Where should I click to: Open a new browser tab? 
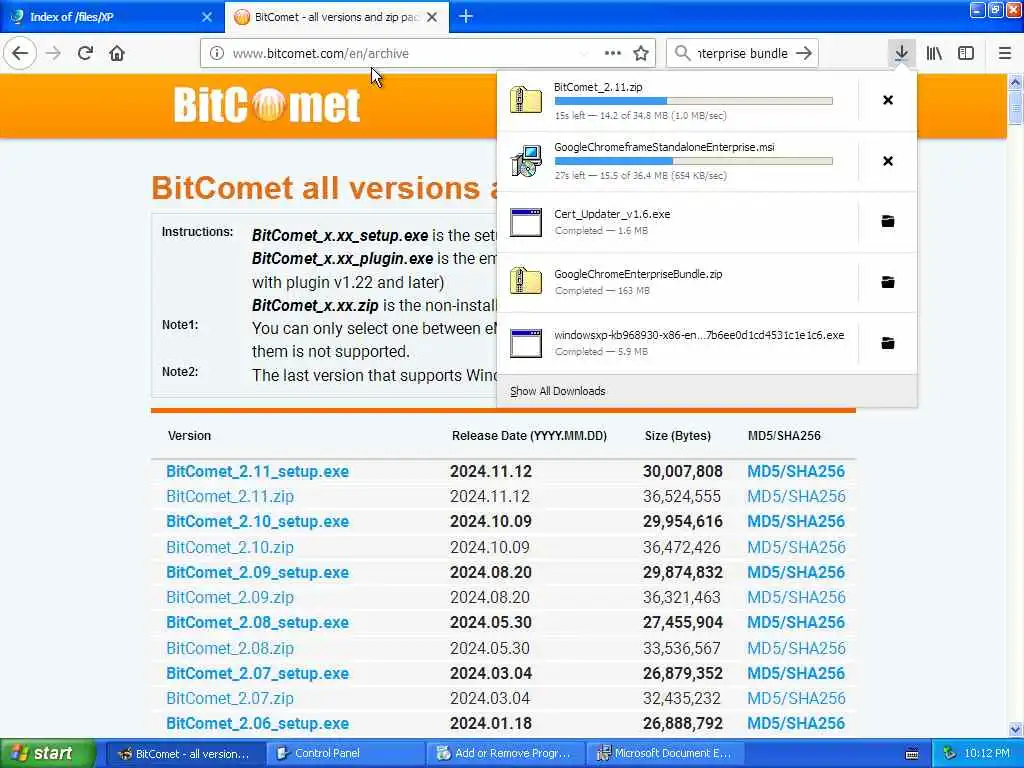(x=466, y=16)
